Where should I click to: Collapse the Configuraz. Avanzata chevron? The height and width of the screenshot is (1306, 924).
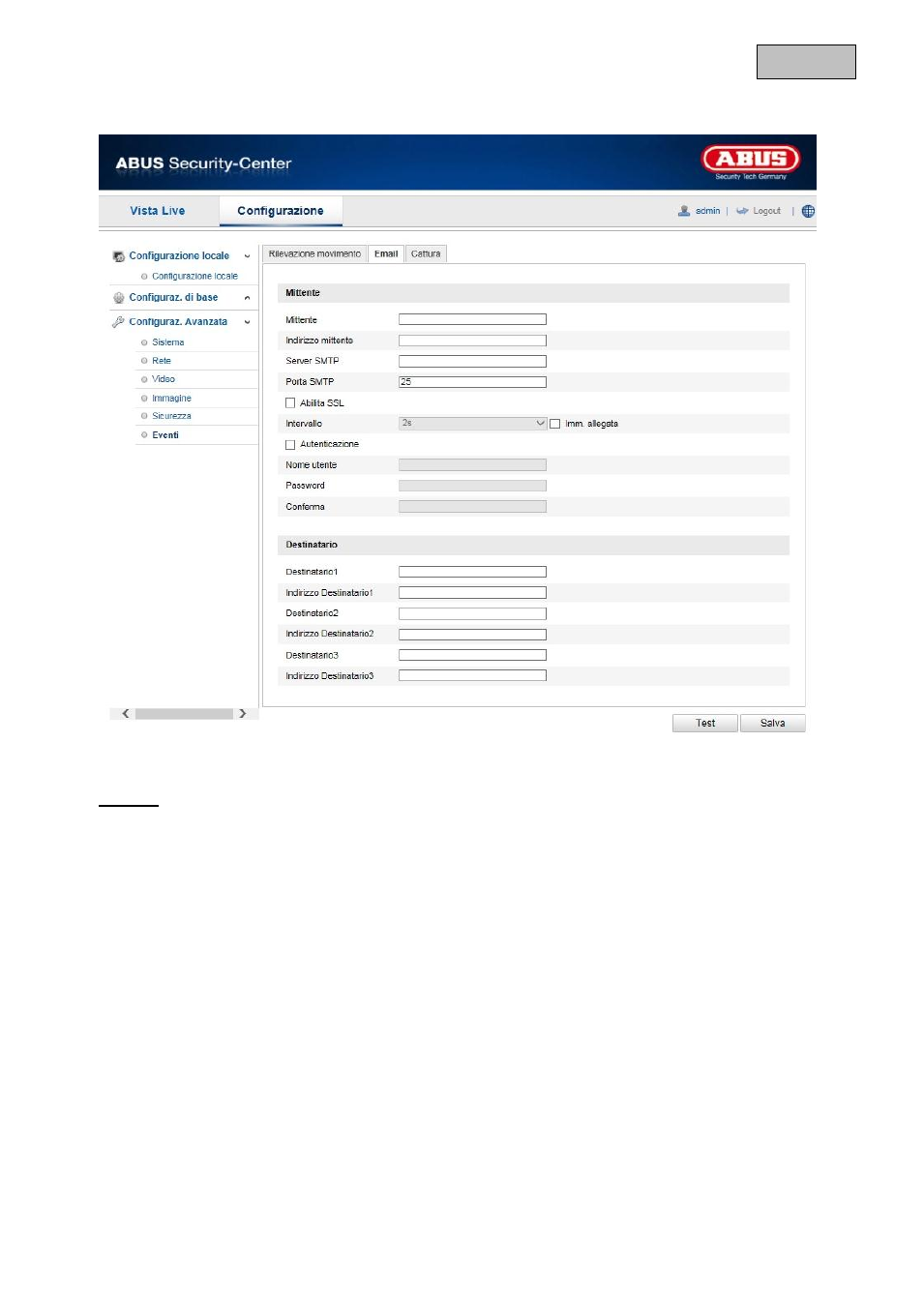point(247,322)
